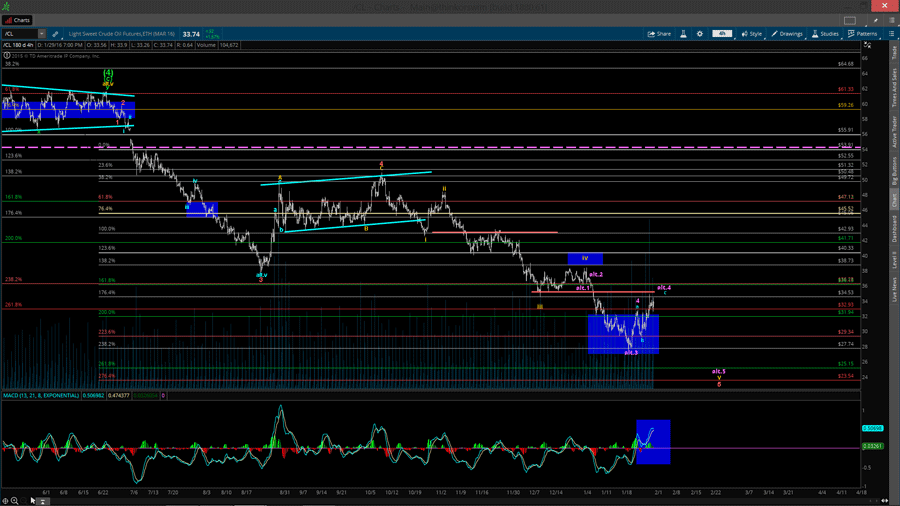Open the flask tool icon beside Share

(x=684, y=34)
